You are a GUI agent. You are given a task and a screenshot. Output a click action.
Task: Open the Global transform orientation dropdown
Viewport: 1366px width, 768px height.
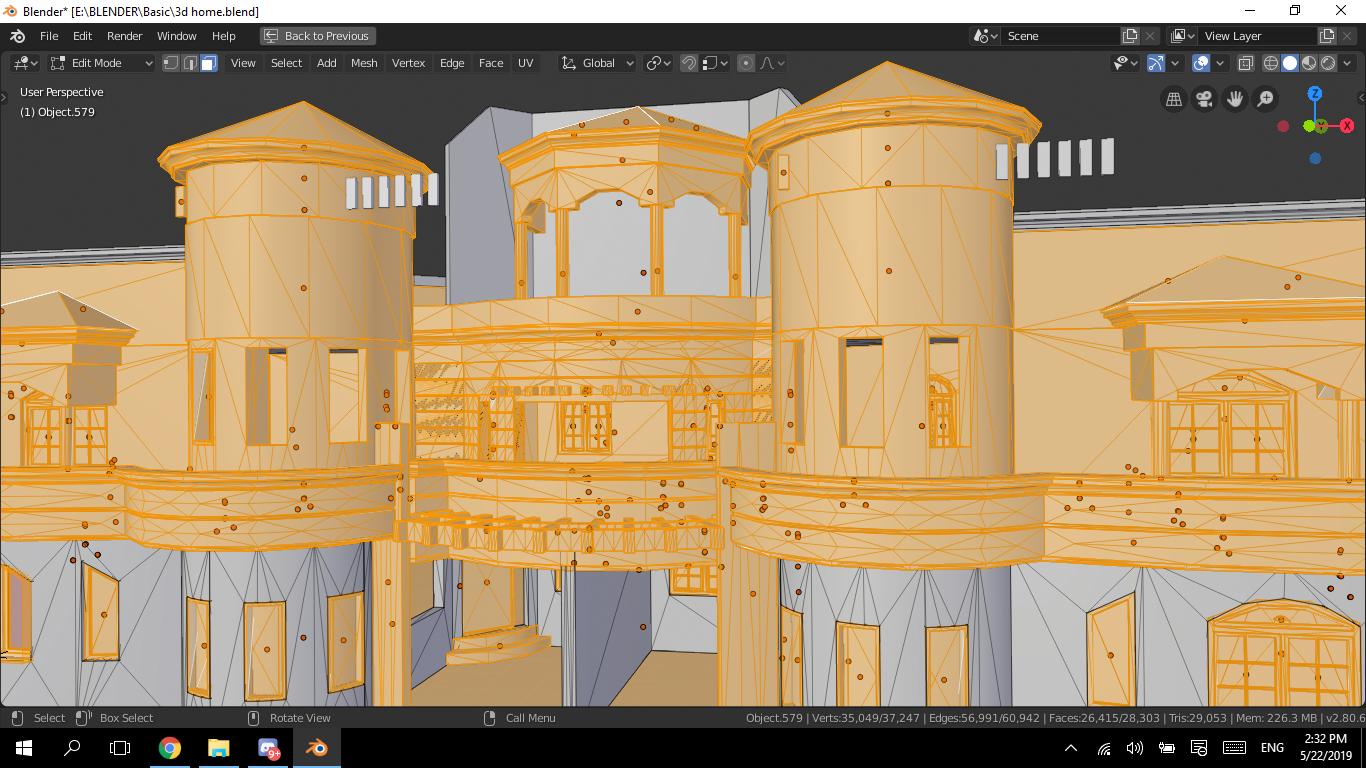click(598, 63)
